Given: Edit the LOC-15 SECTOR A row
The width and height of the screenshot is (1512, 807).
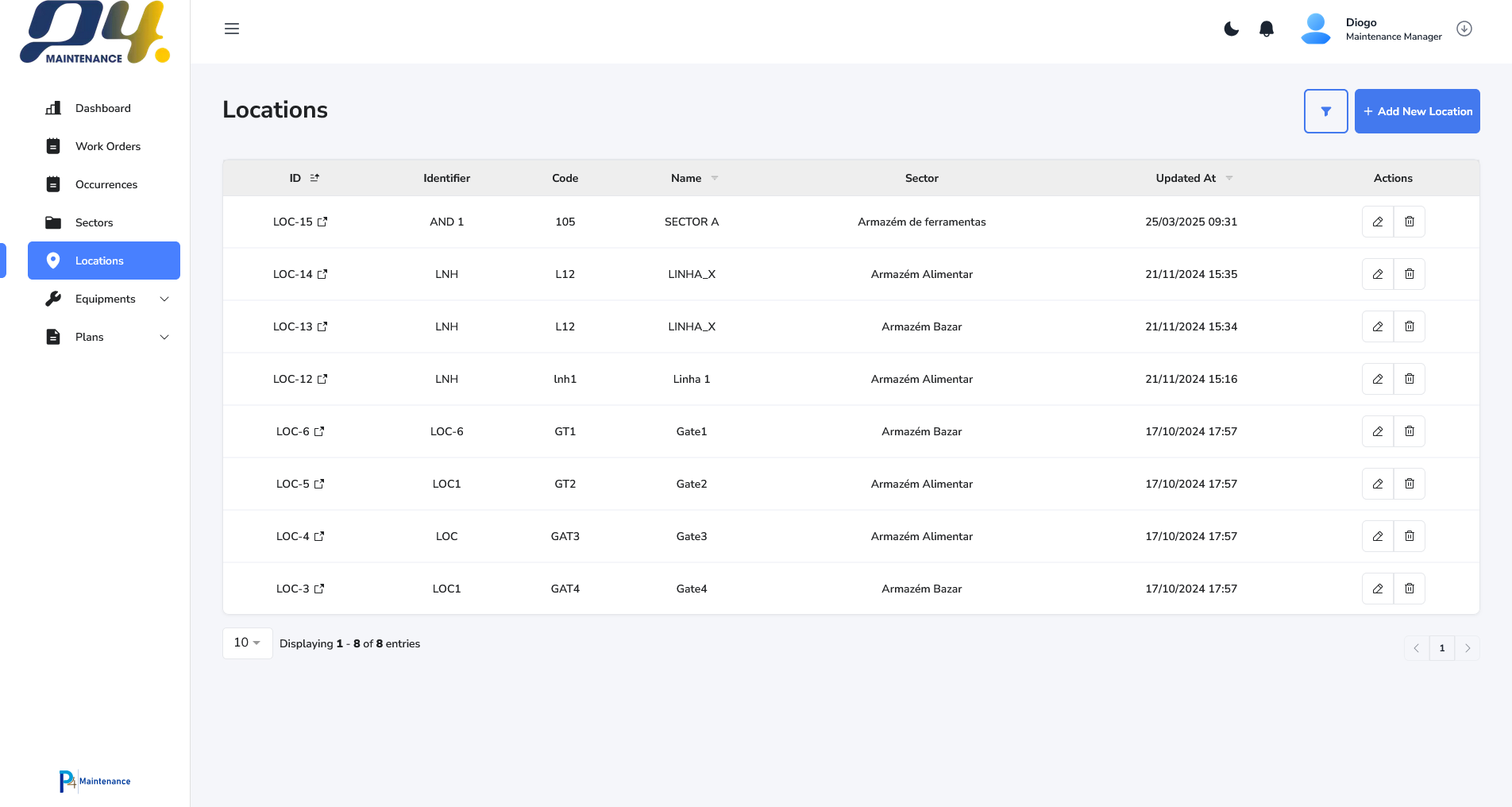Looking at the screenshot, I should click(1378, 222).
